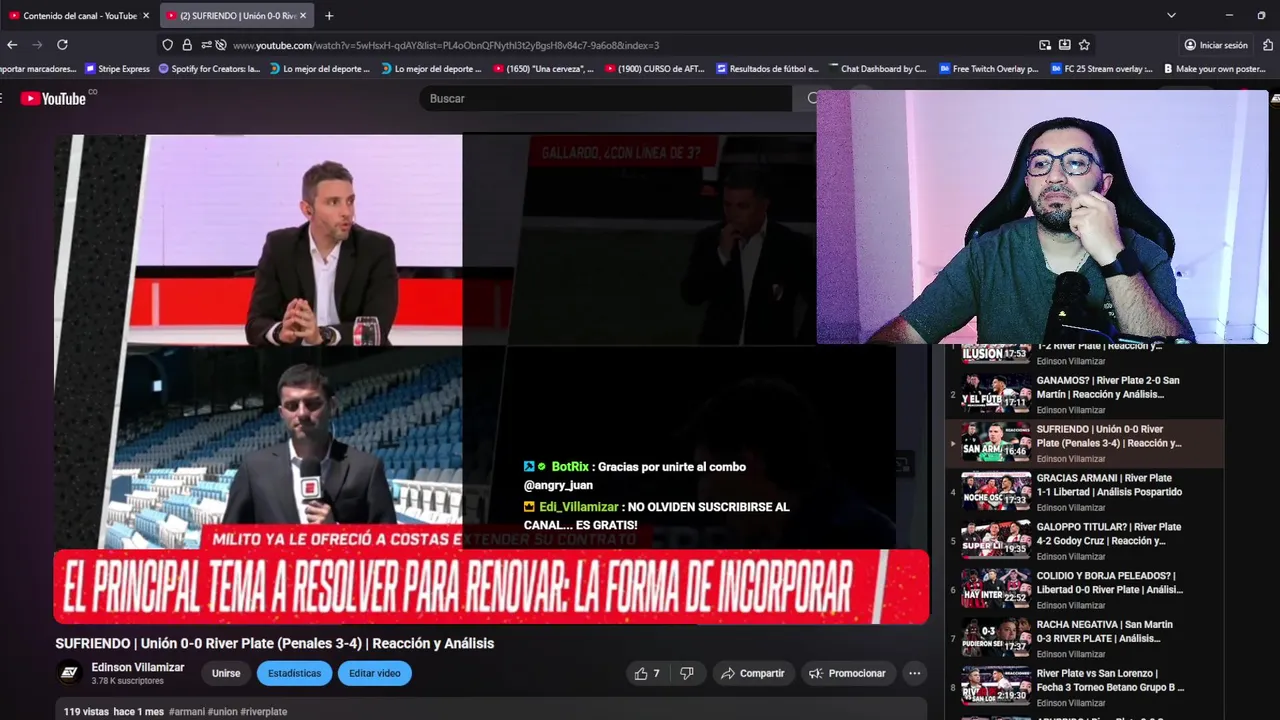This screenshot has height=720, width=1280.
Task: Select current playlist item 'SUFRIENDO | Unión 0-0 River'
Action: click(x=1084, y=443)
